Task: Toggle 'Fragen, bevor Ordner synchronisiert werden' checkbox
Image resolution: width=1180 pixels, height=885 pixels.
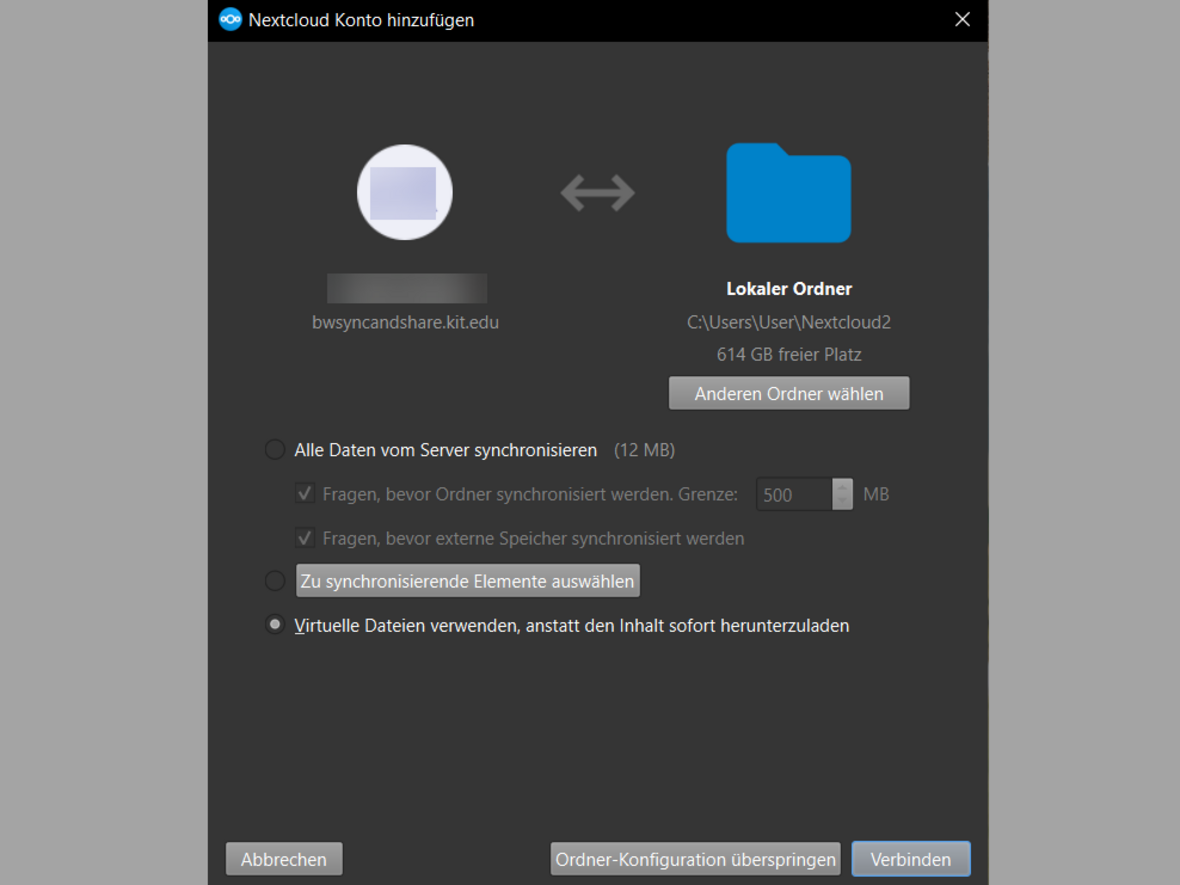Action: 305,494
